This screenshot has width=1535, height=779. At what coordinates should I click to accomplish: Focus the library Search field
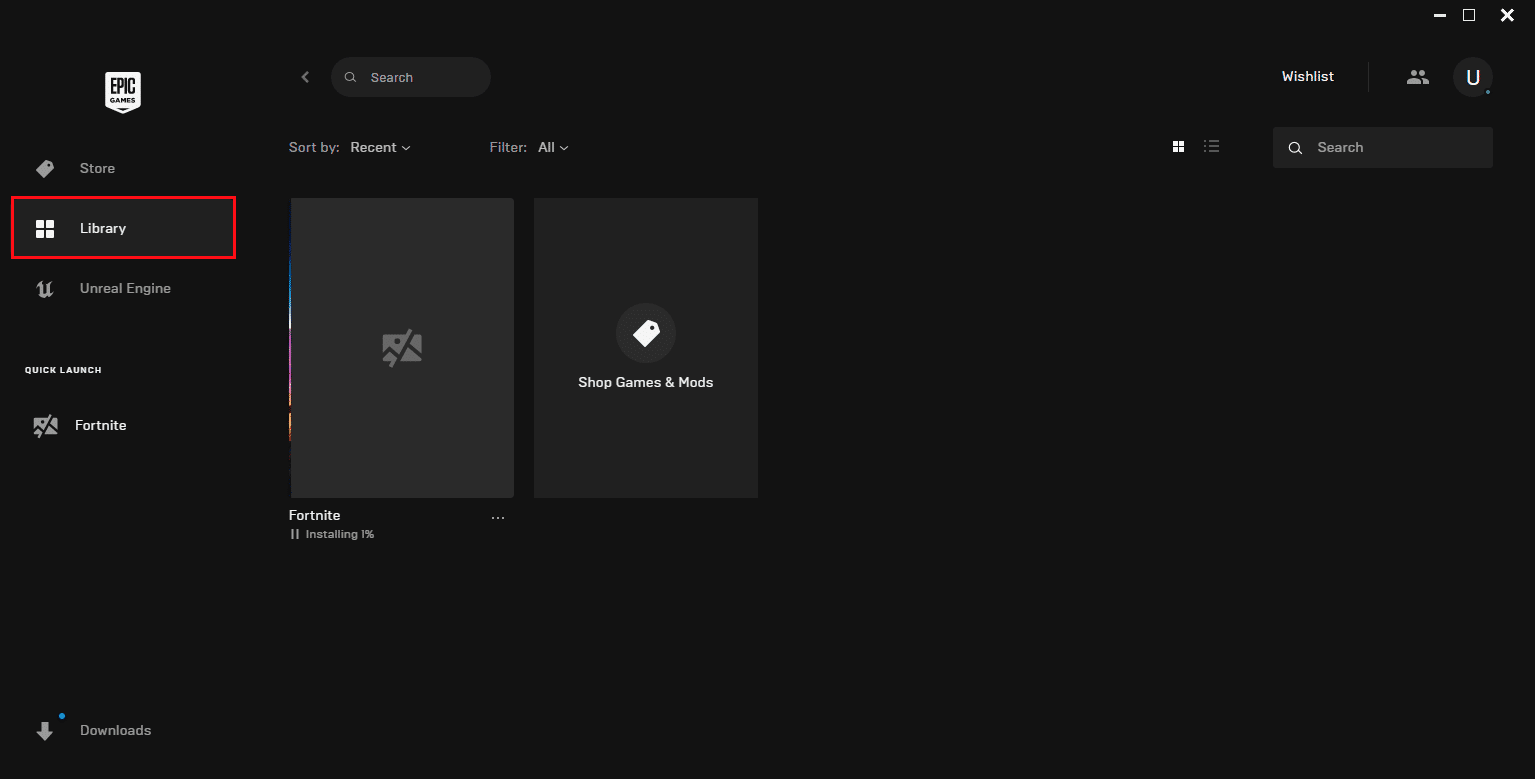(1383, 147)
